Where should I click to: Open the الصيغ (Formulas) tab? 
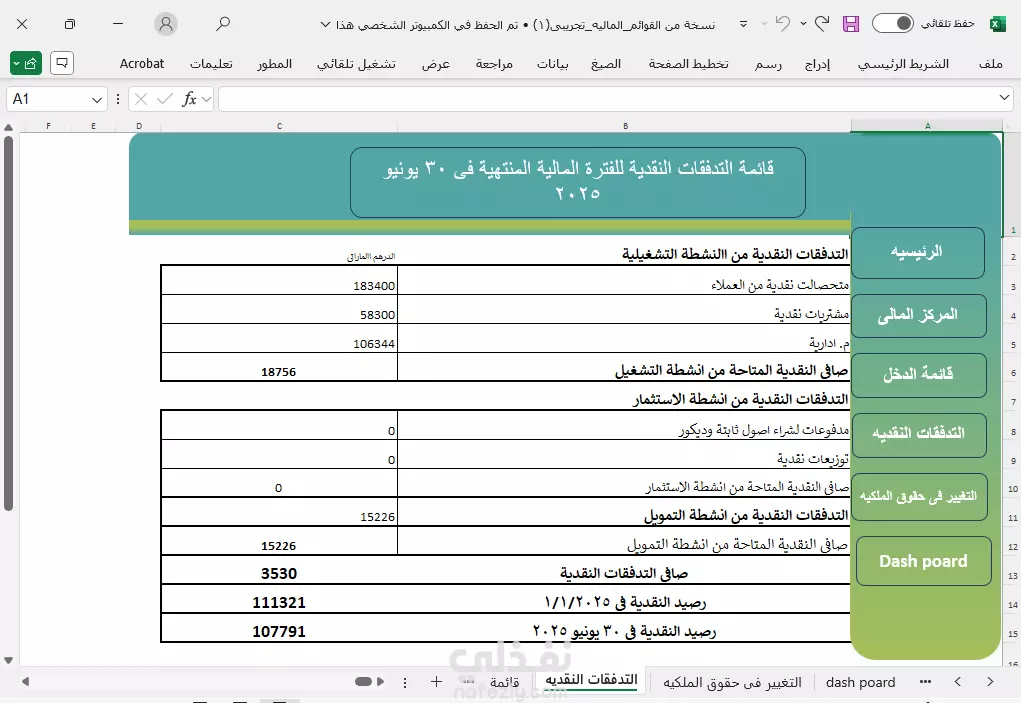(606, 64)
